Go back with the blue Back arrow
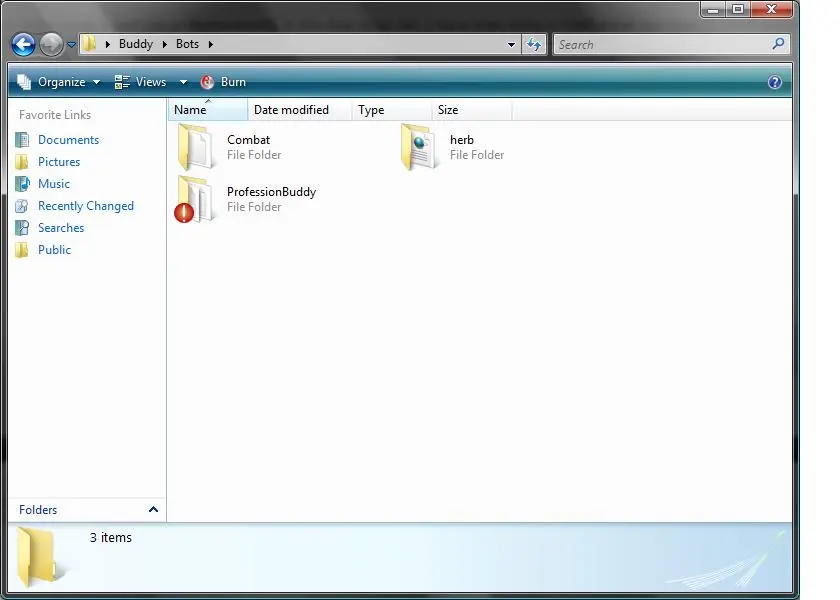Viewport: 840px width, 600px height. tap(24, 44)
